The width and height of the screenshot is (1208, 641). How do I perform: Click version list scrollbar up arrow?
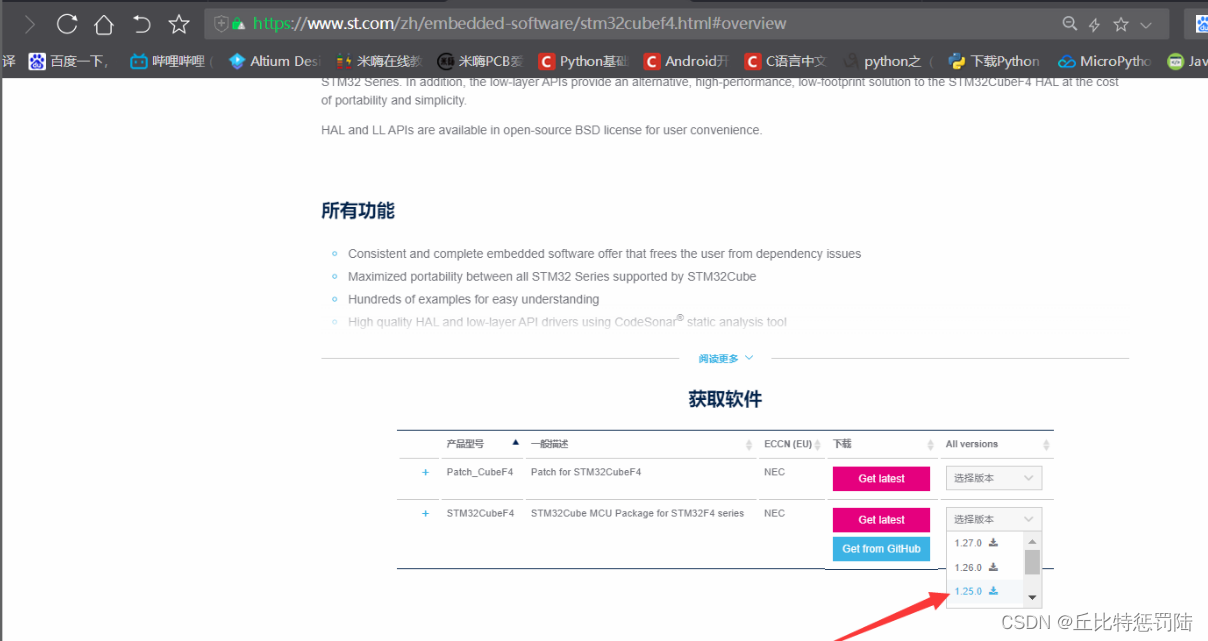(x=1033, y=540)
